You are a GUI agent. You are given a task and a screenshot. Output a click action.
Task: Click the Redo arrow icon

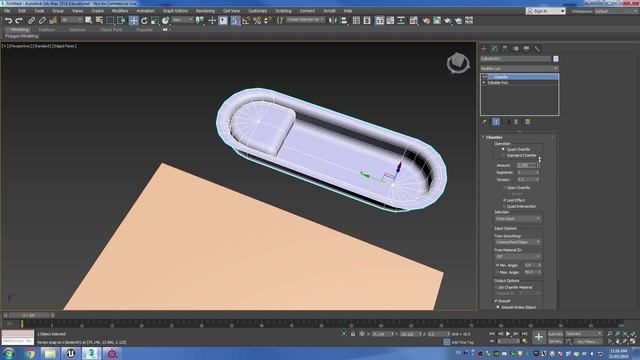click(19, 20)
